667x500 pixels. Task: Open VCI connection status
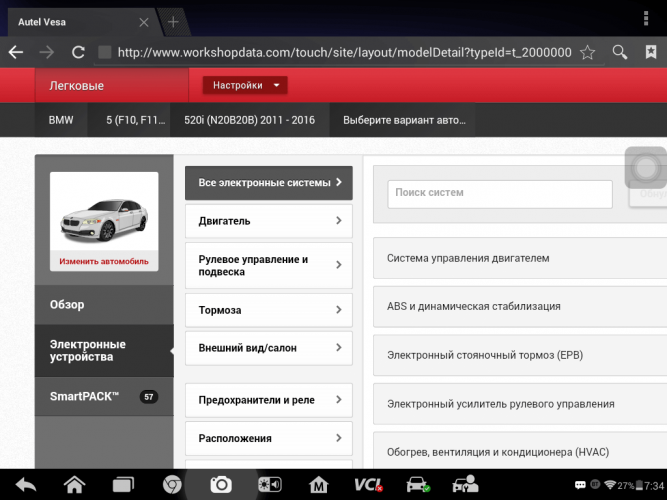point(368,484)
